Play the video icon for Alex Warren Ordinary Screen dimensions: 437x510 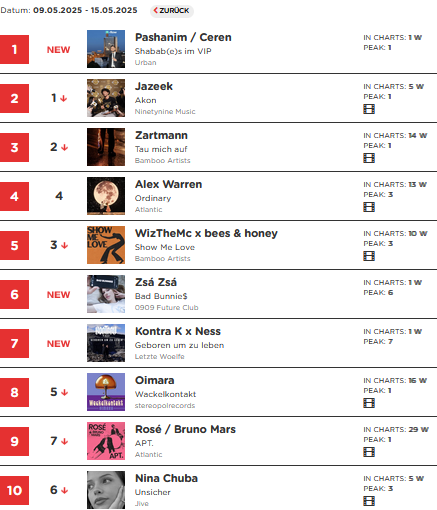point(369,207)
